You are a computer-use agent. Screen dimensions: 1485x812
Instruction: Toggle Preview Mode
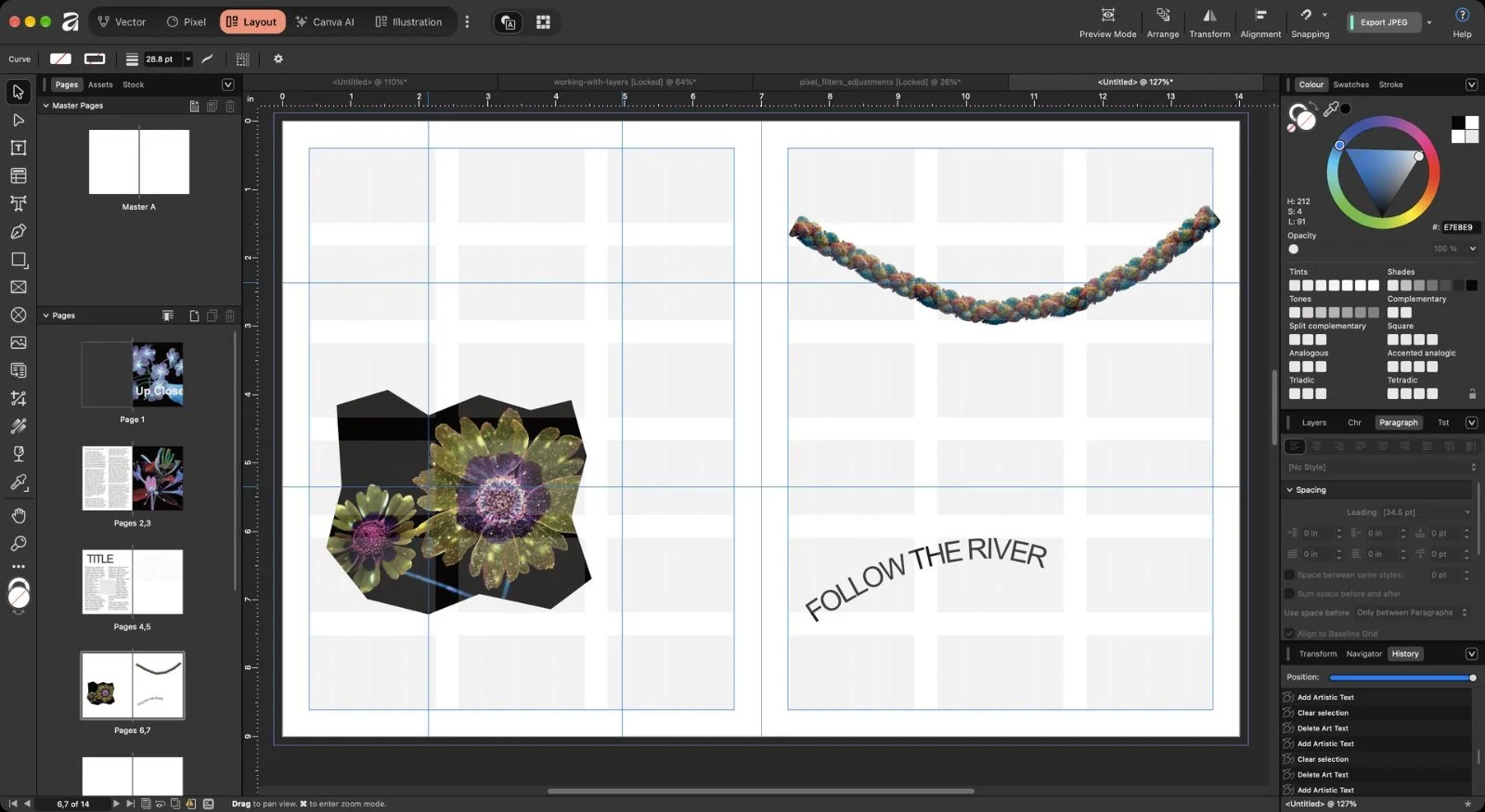pos(1107,22)
